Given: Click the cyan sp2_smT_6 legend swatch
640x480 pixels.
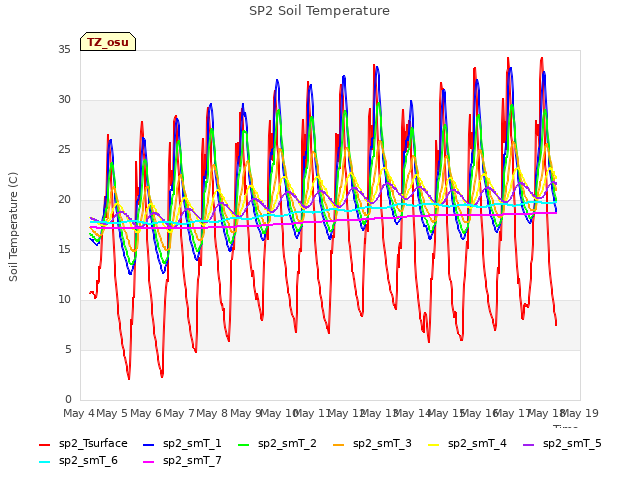Looking at the screenshot, I should coord(44,462).
